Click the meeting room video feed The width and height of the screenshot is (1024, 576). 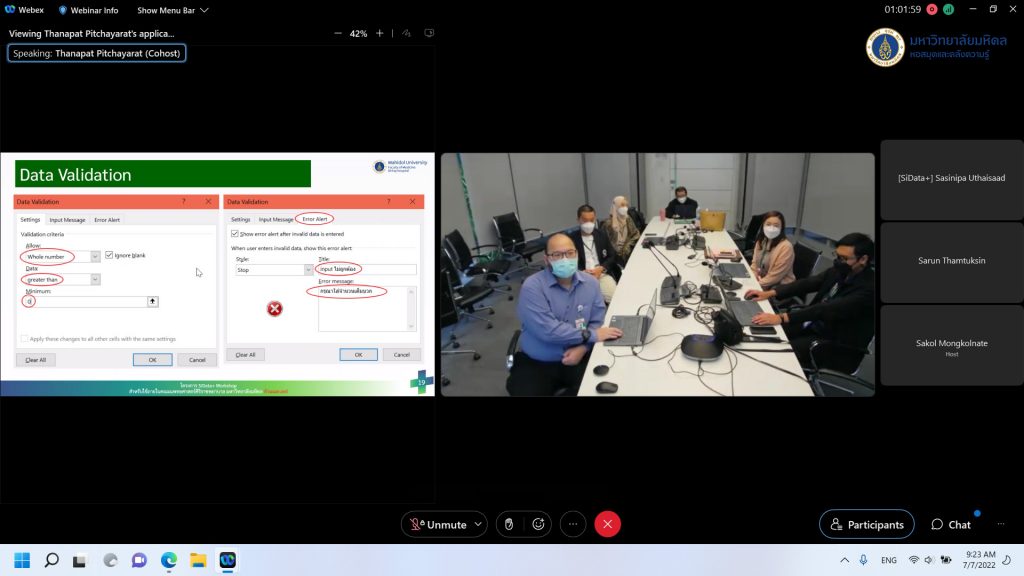pos(657,274)
